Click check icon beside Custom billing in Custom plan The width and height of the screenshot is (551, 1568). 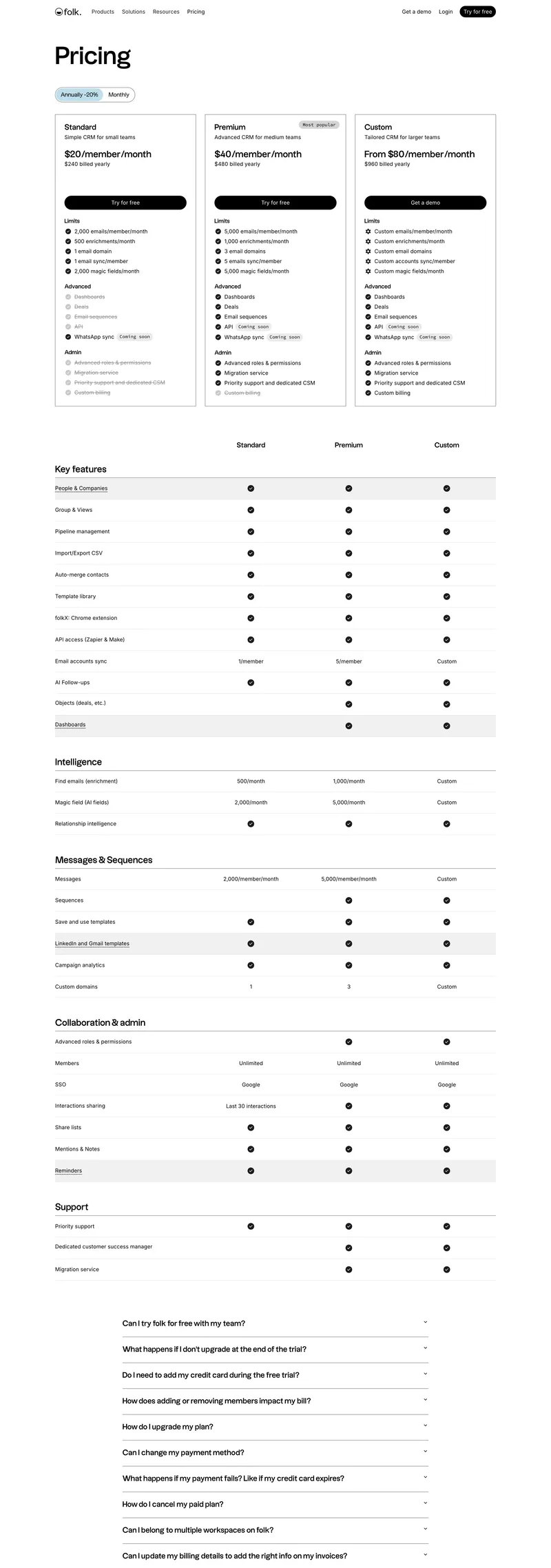point(368,393)
